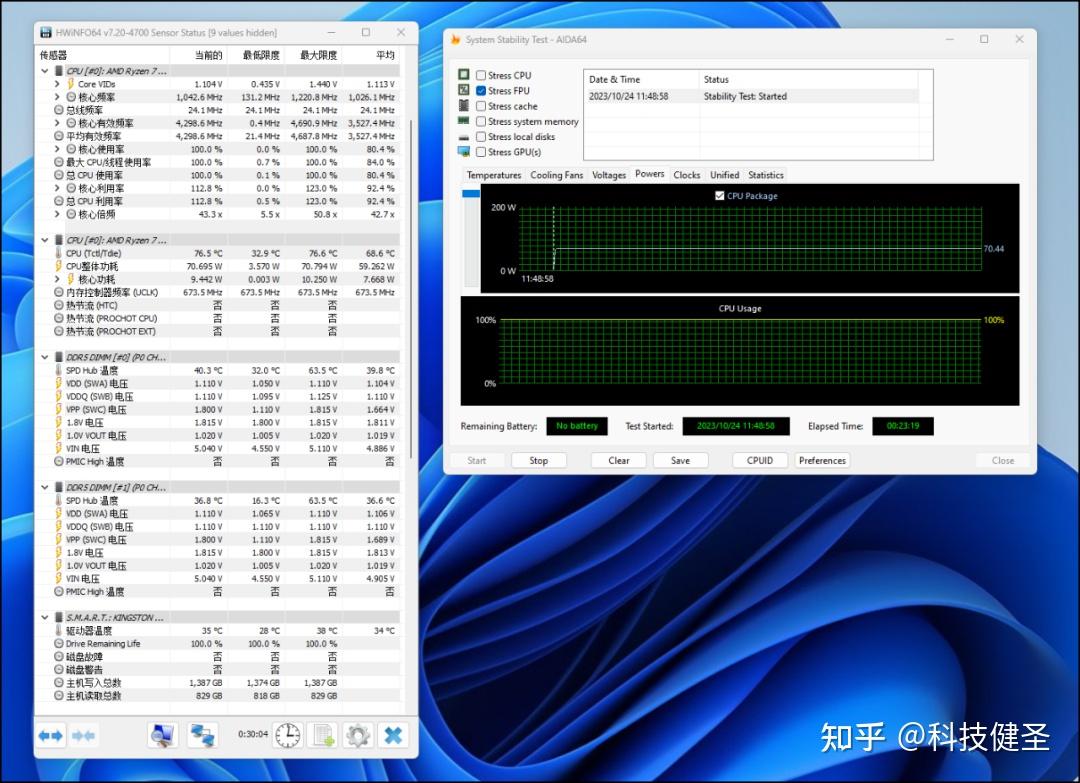The width and height of the screenshot is (1080, 783).
Task: Start logging with HWiNFO sheet icon
Action: tap(323, 735)
